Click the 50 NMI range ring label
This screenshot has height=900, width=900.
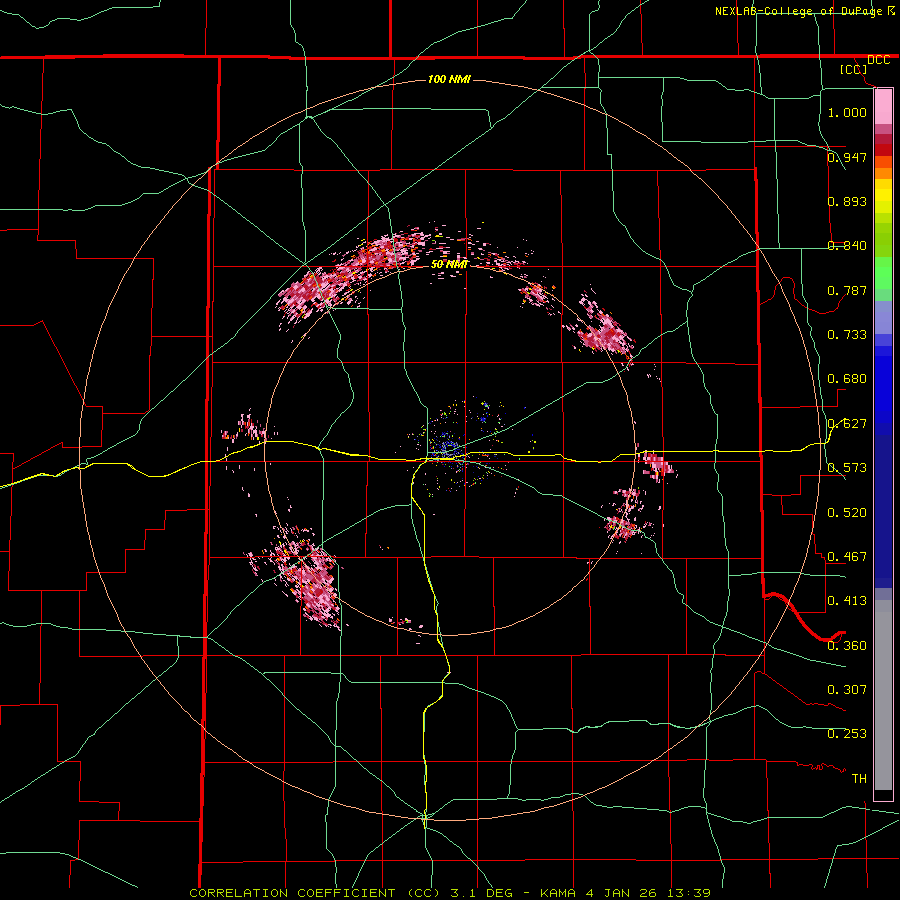click(449, 264)
